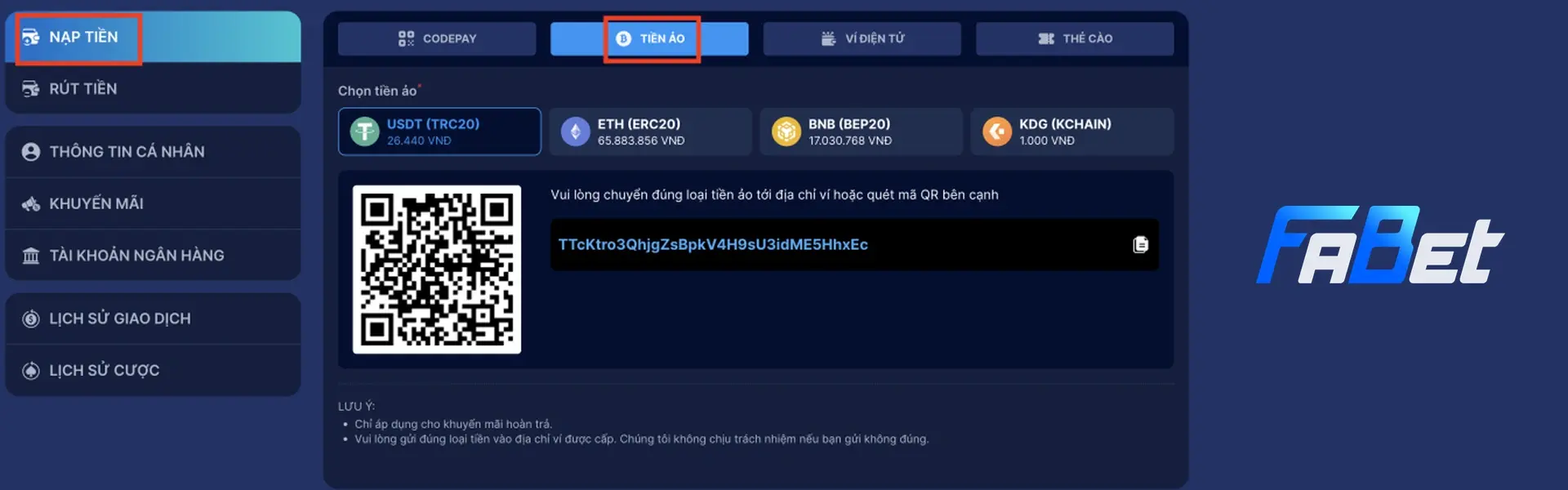Copy the wallet address with the copy icon
The width and height of the screenshot is (1568, 490).
click(1141, 244)
